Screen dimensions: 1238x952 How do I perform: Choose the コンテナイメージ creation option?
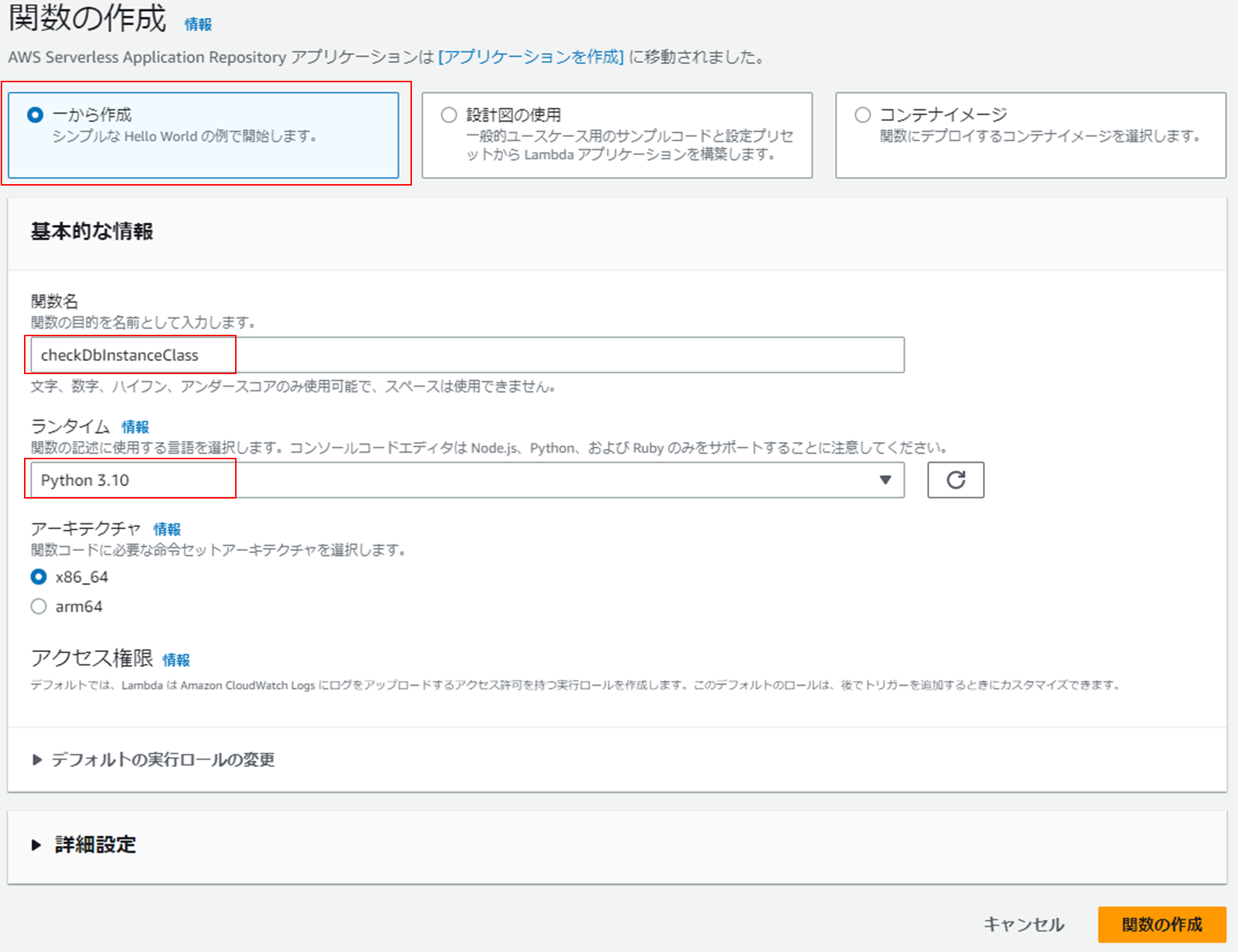862,114
